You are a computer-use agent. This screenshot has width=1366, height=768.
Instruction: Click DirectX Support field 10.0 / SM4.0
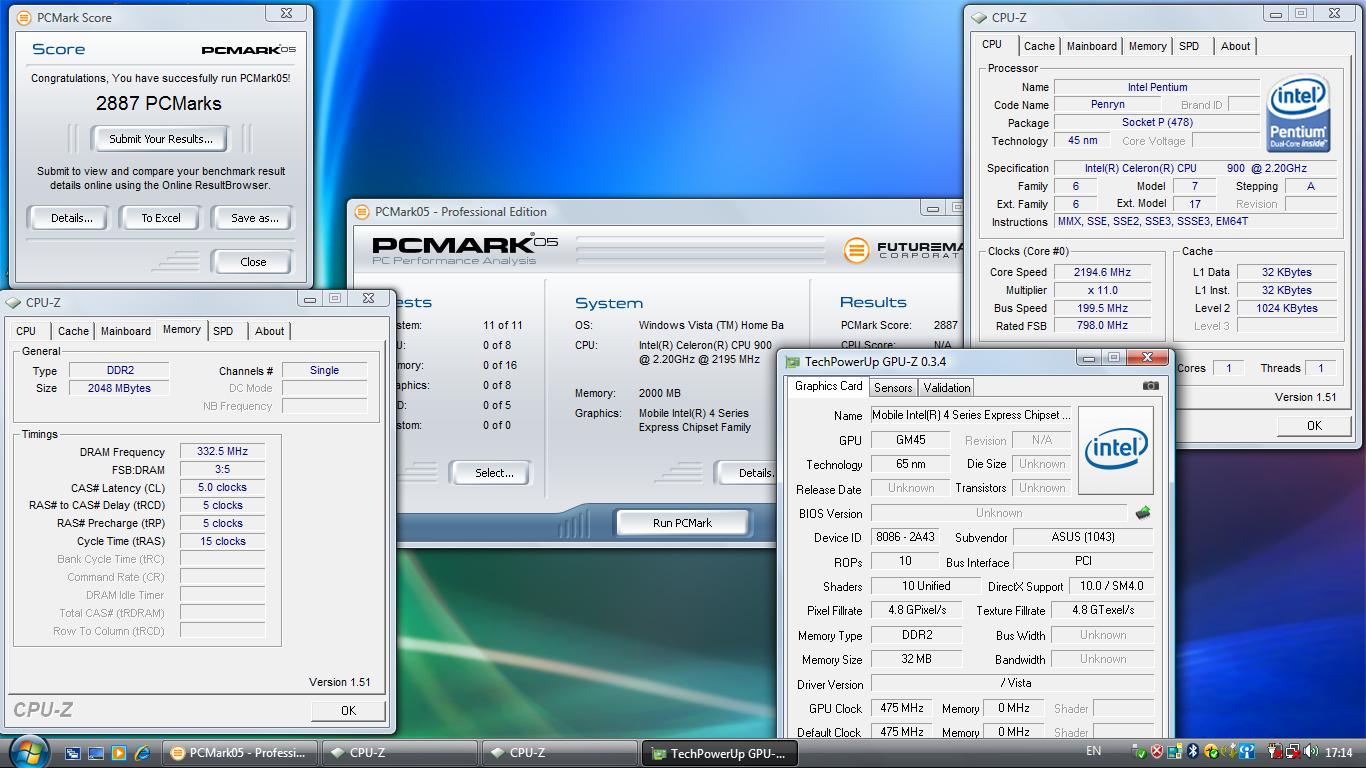(1111, 586)
